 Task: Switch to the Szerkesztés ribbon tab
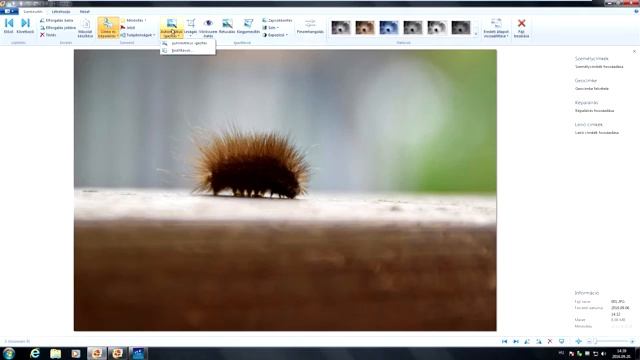pos(33,11)
